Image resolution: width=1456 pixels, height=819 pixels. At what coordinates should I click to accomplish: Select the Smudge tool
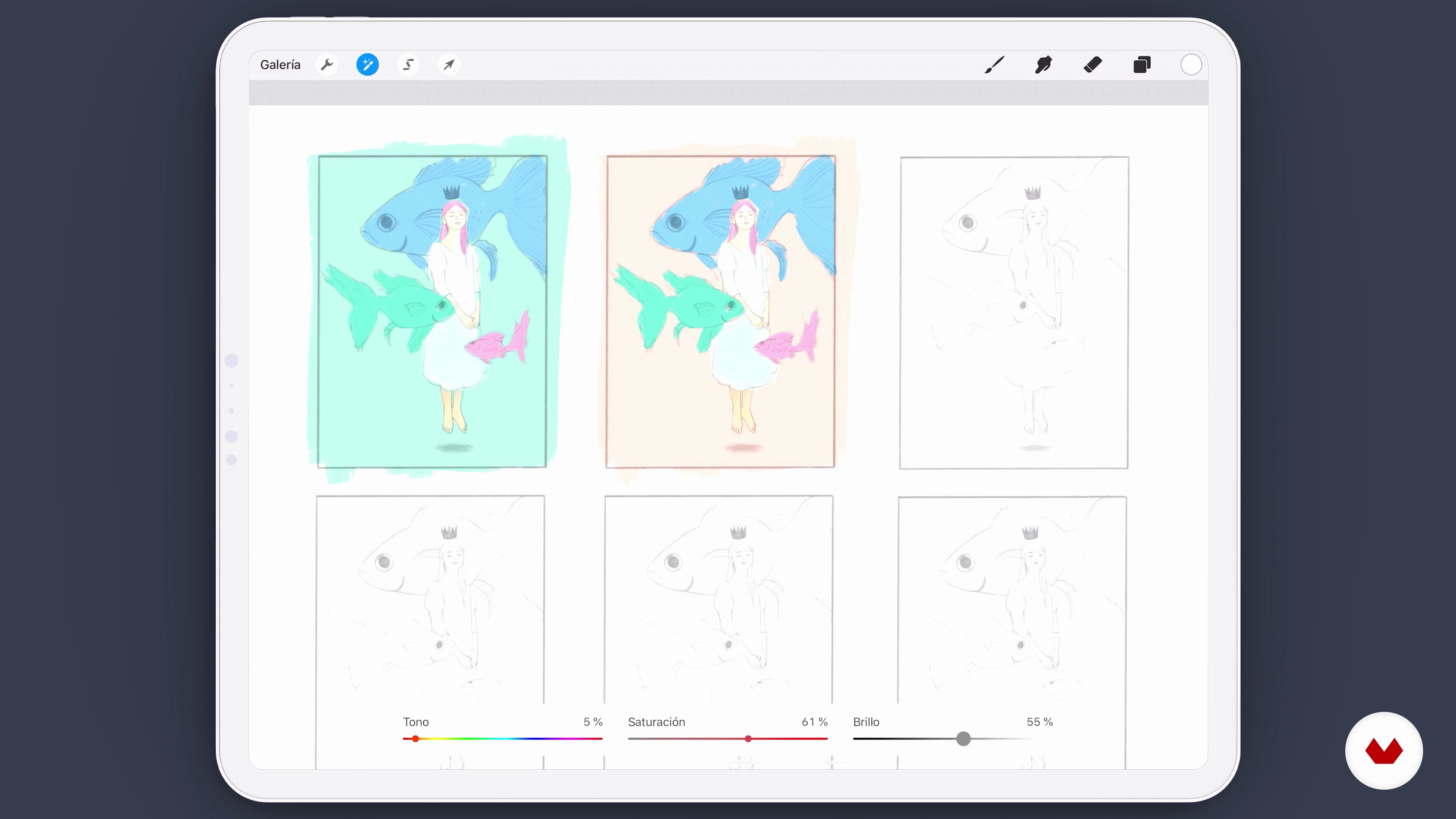[1043, 65]
